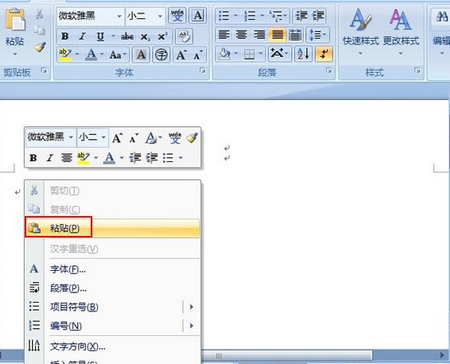The image size is (450, 364).
Task: Click the Numbering list icon in ribbon
Action: [x=249, y=16]
